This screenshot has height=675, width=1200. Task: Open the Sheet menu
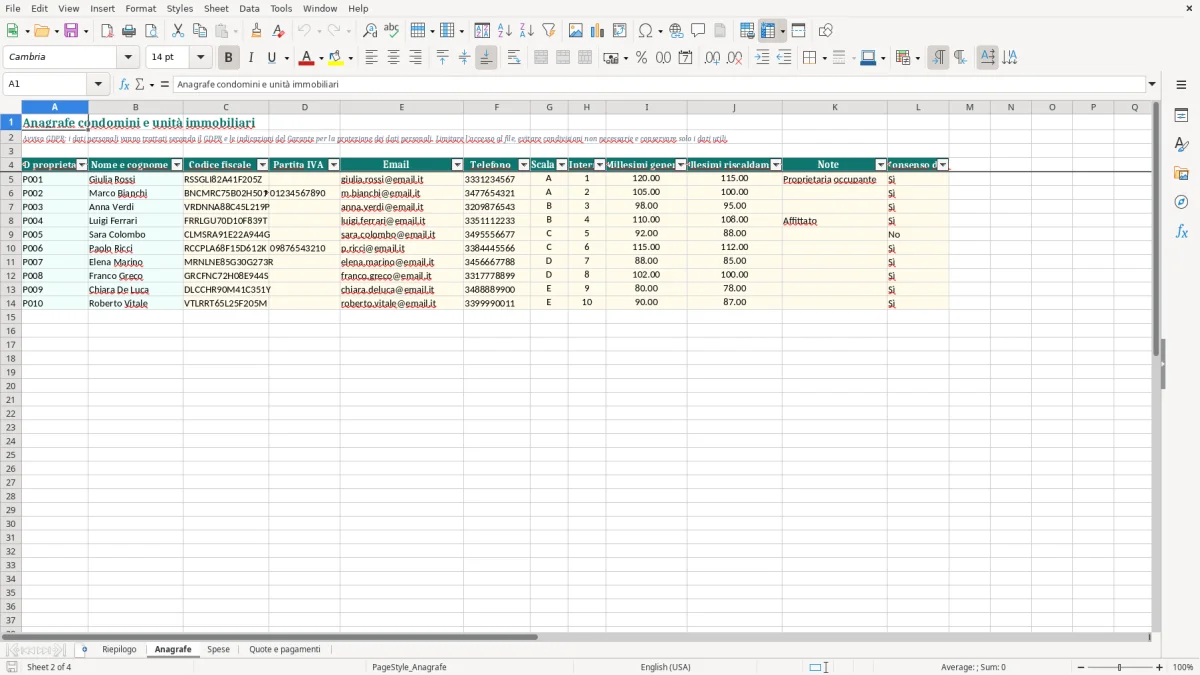[x=216, y=8]
